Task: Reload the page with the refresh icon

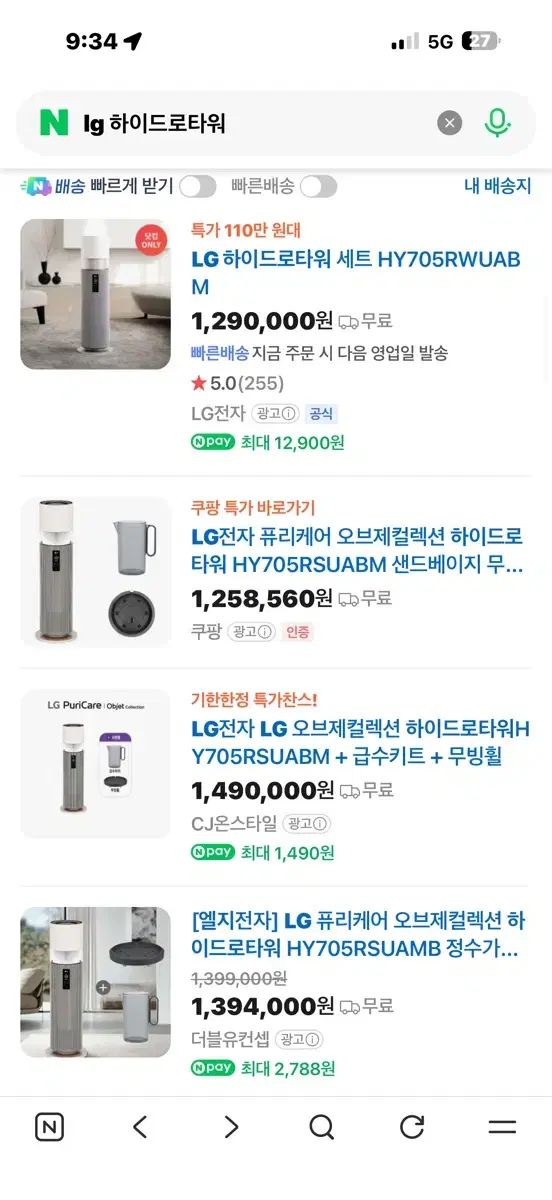Action: click(412, 1127)
